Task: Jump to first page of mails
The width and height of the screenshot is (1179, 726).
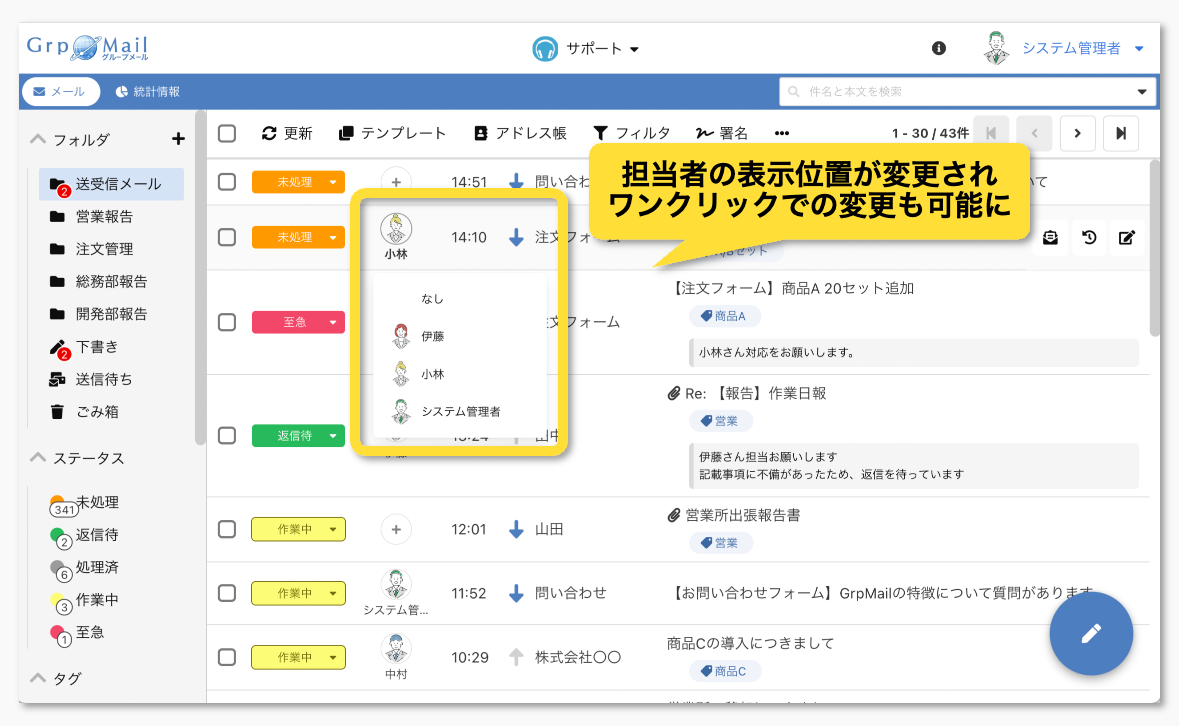Action: click(991, 133)
